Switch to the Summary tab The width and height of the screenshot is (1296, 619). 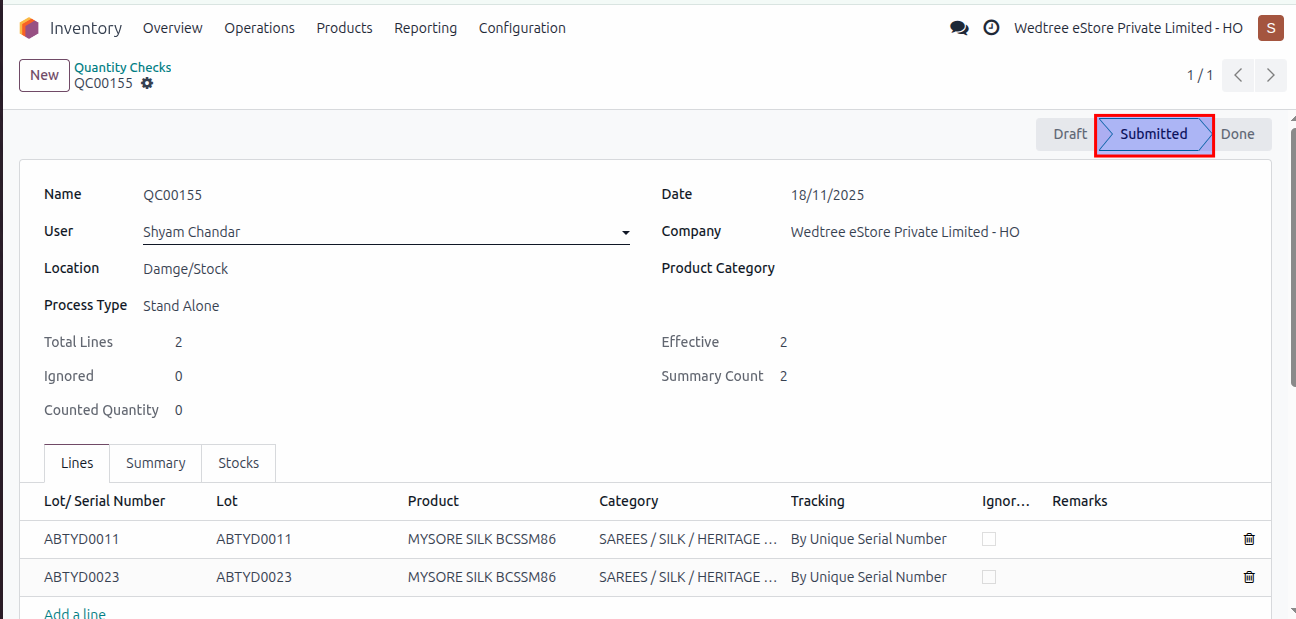pos(155,463)
